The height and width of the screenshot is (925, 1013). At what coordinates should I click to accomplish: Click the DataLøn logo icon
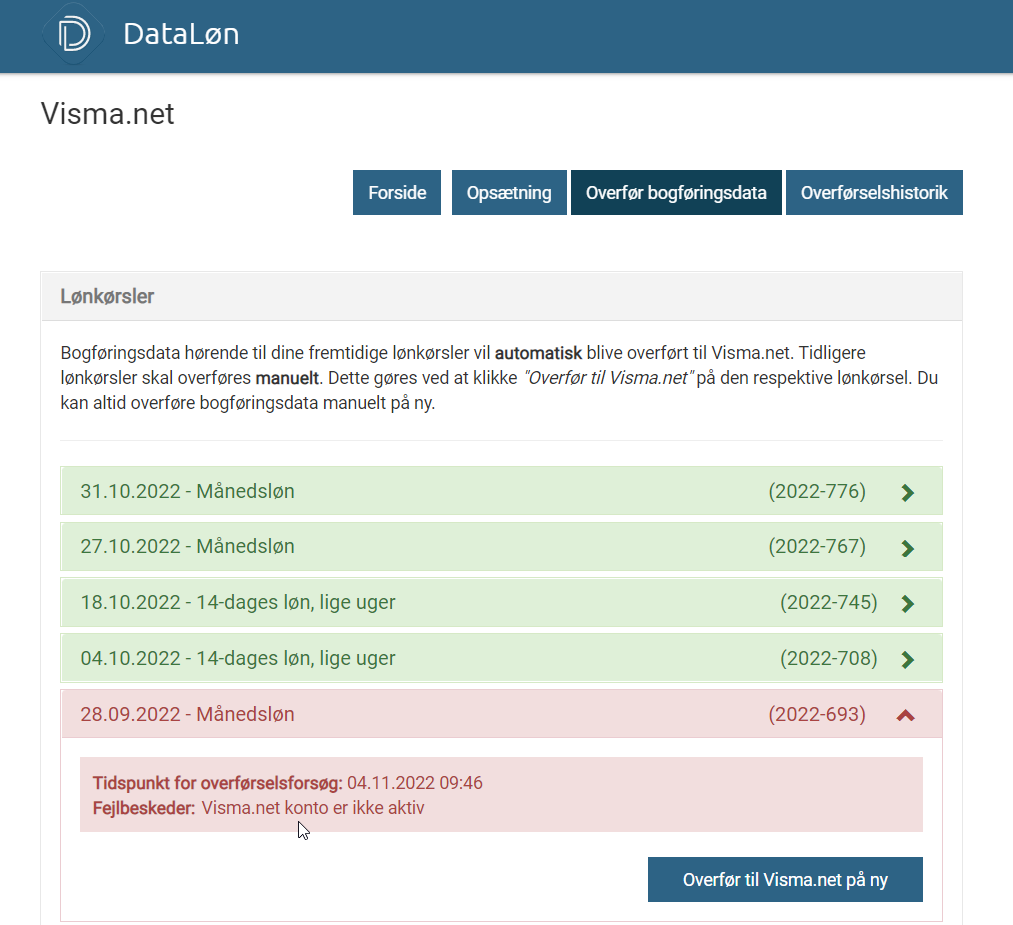(x=74, y=34)
